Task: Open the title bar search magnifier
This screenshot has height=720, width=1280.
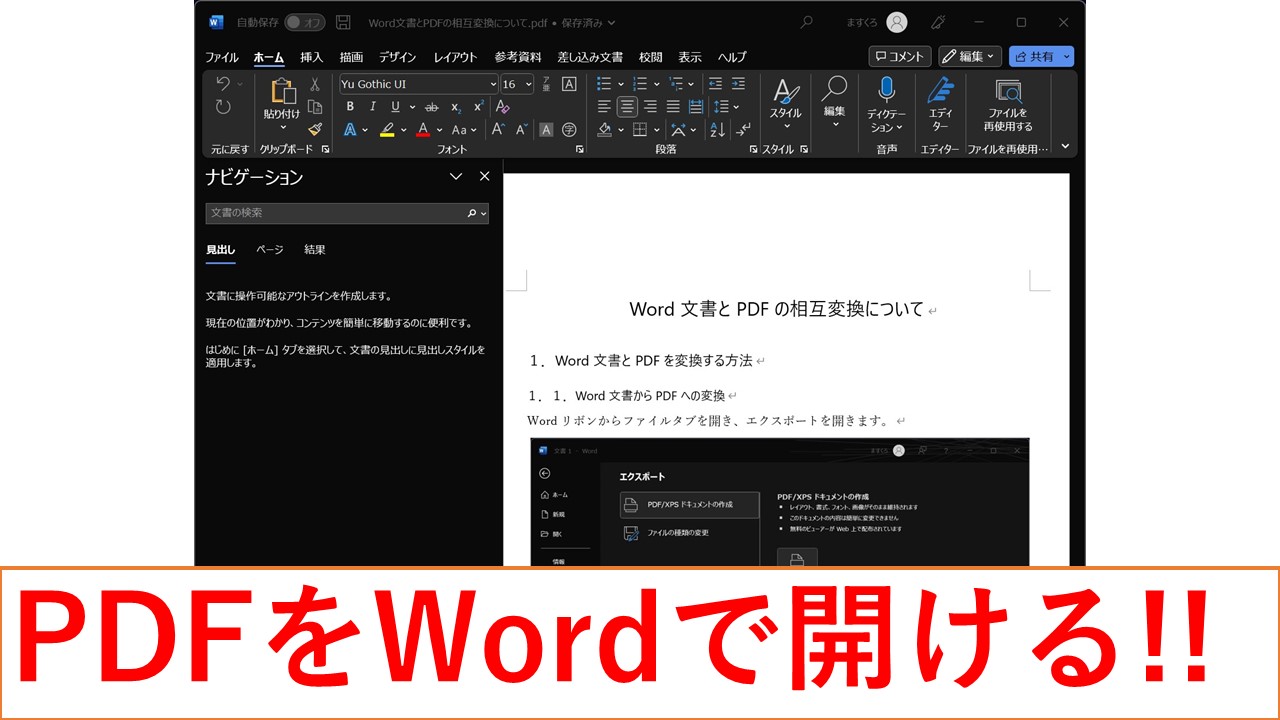Action: 806,22
